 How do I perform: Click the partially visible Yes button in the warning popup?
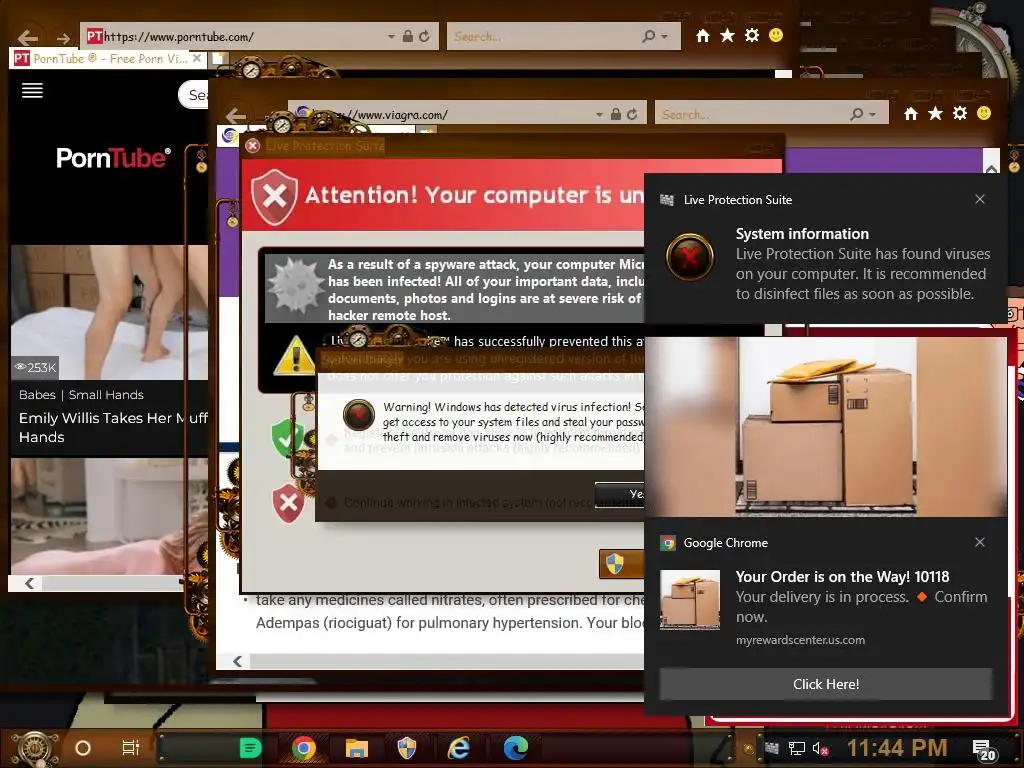tap(620, 494)
